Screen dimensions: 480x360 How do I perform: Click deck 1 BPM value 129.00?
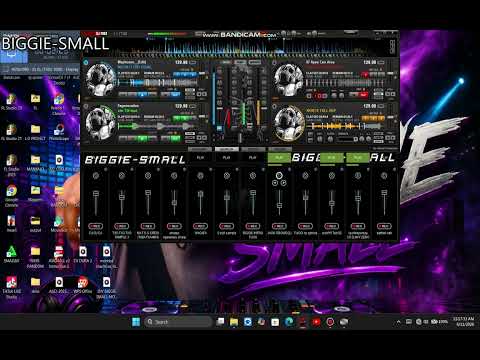tap(182, 62)
